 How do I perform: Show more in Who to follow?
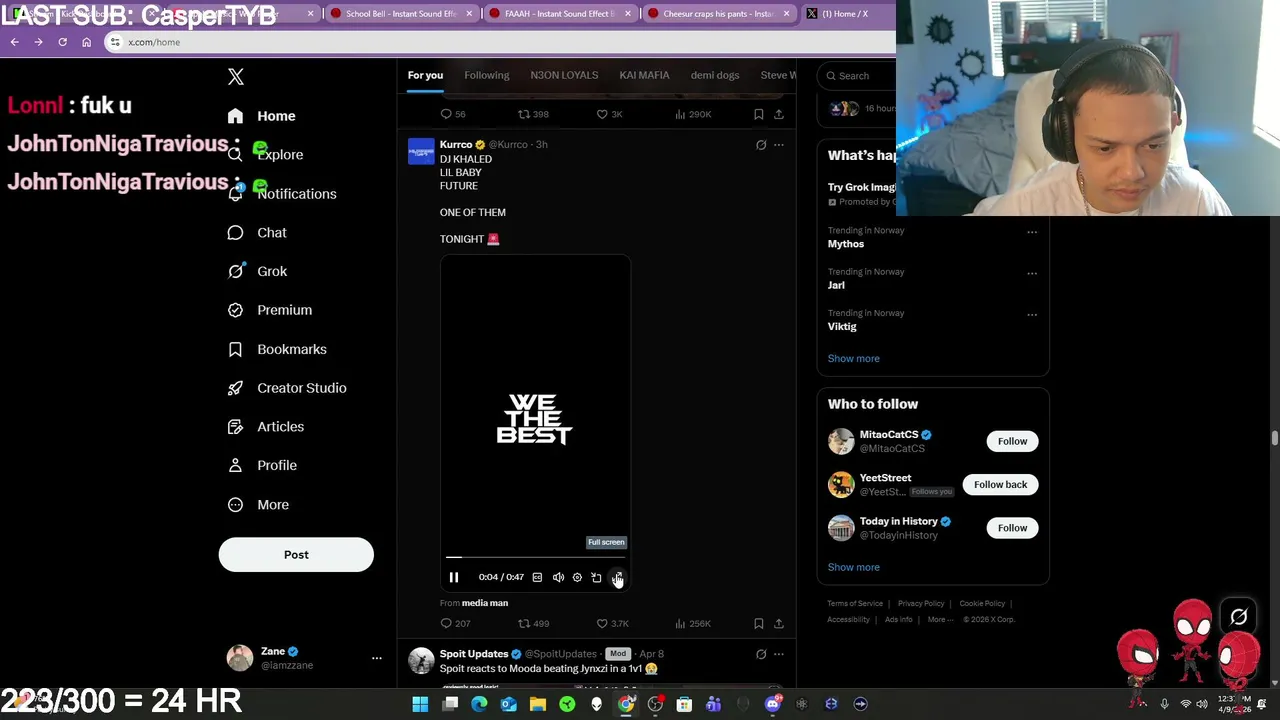(x=853, y=567)
